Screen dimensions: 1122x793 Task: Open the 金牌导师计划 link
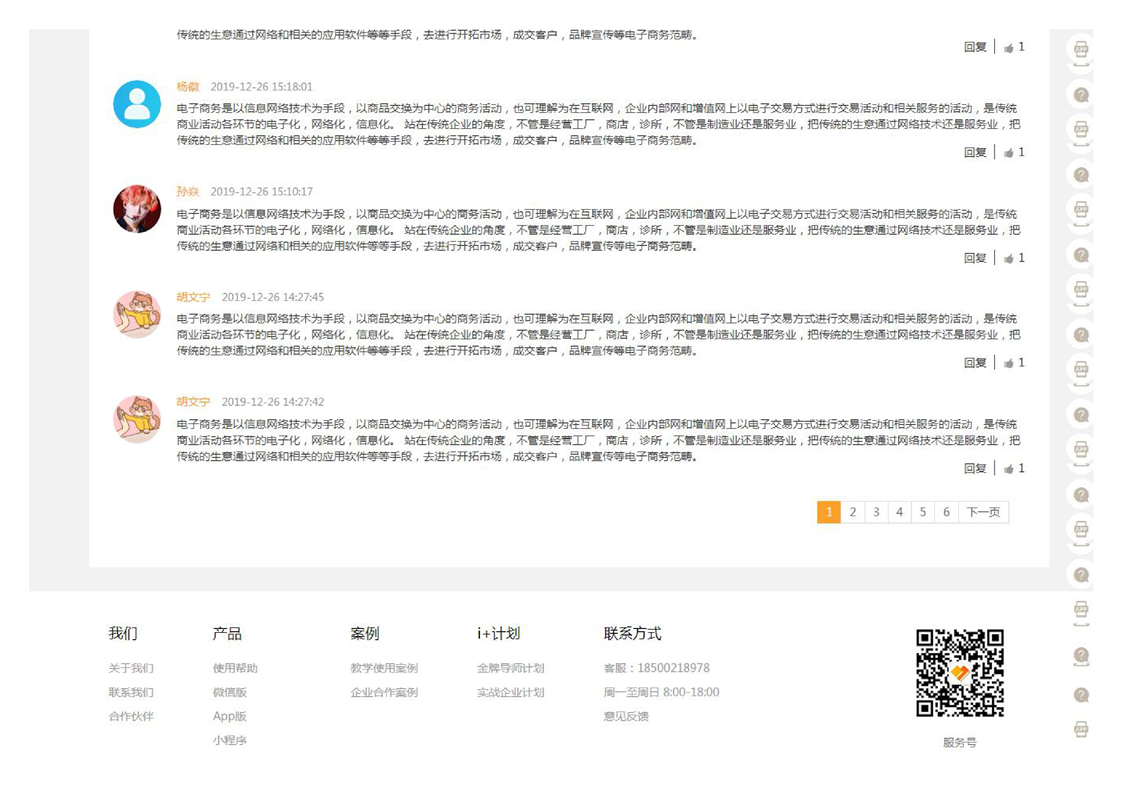pos(510,668)
